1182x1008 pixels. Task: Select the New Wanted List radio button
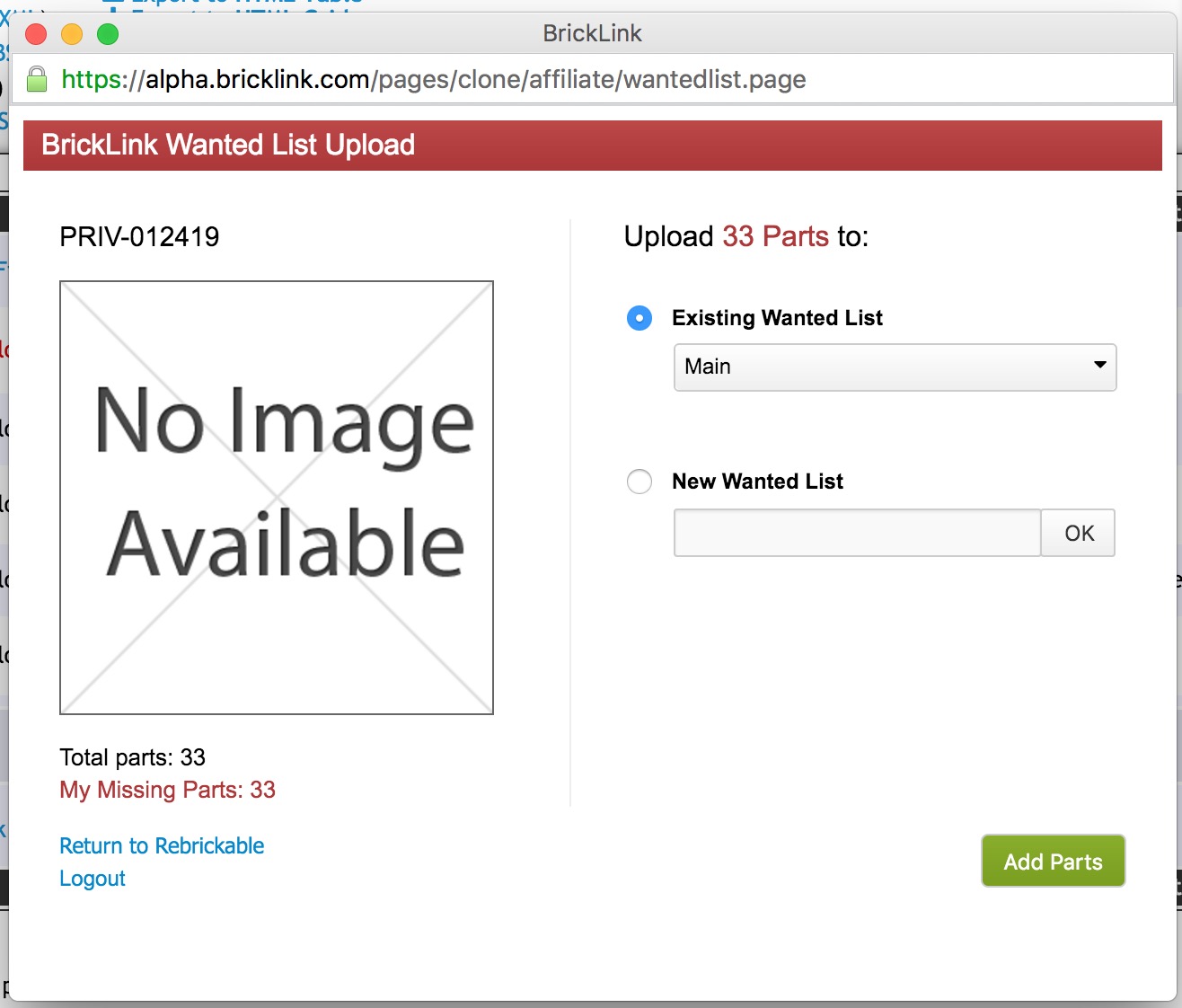click(640, 482)
